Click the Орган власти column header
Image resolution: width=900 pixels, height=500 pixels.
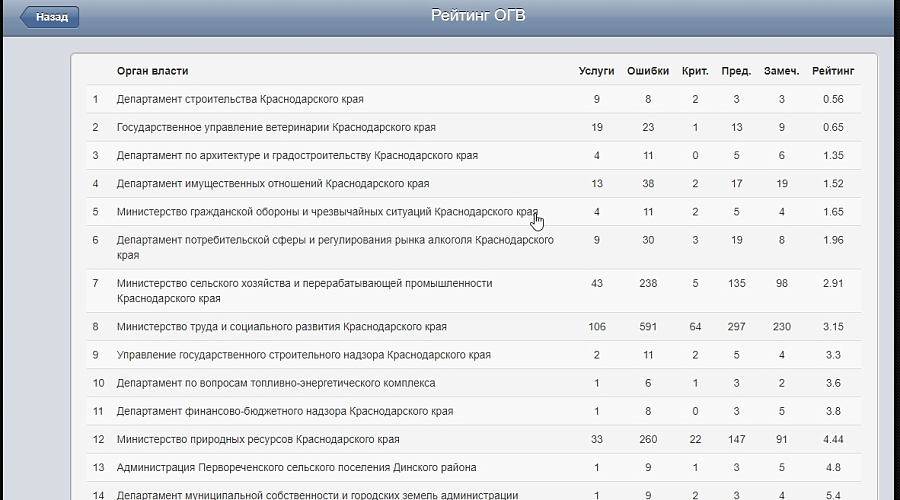(153, 71)
